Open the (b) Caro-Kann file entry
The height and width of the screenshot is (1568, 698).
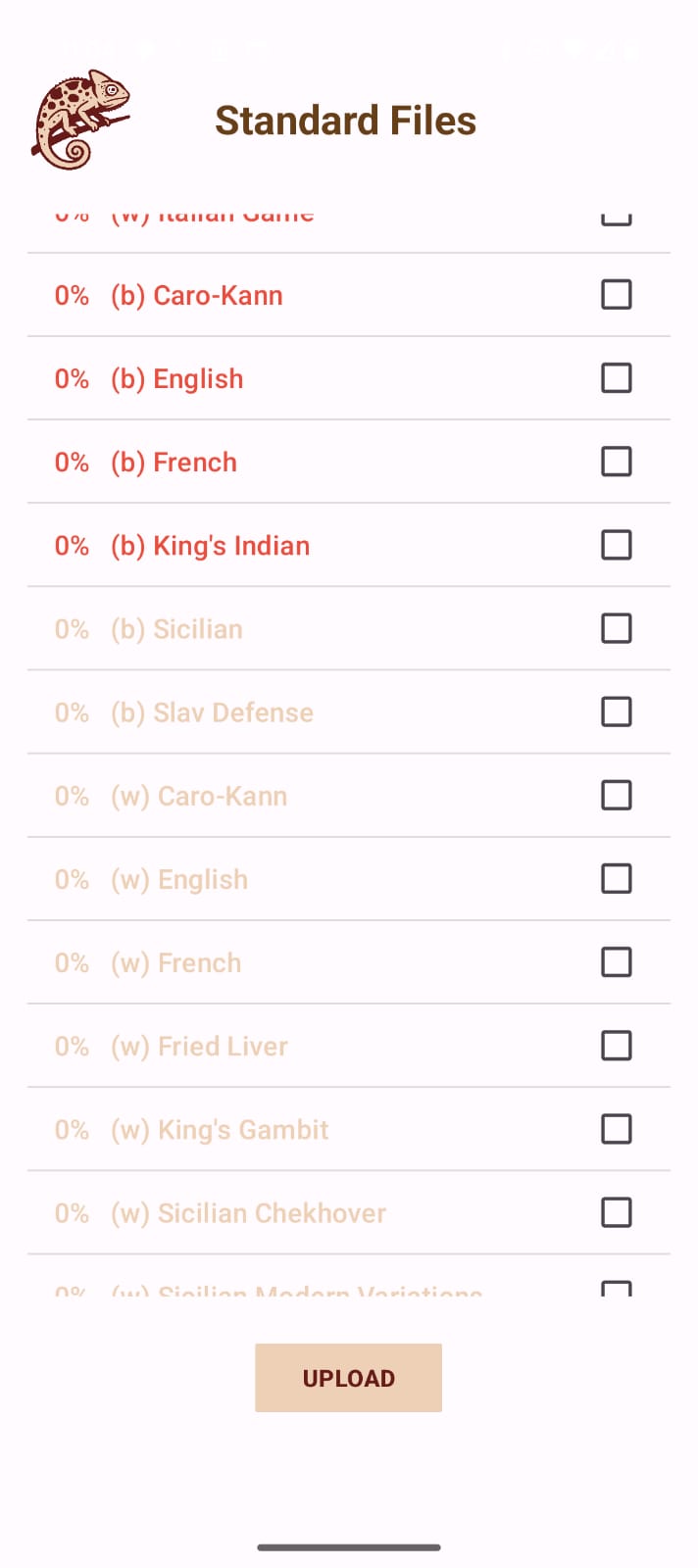tap(196, 296)
